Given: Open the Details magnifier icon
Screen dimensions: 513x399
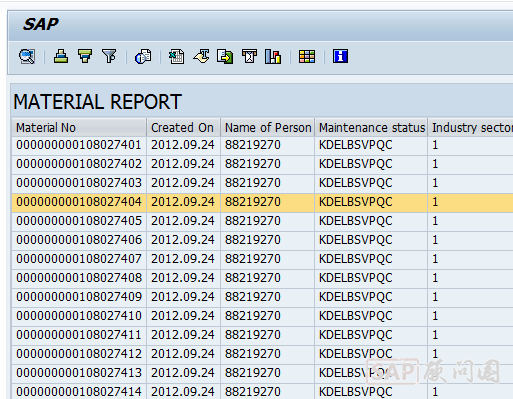Looking at the screenshot, I should (x=27, y=56).
